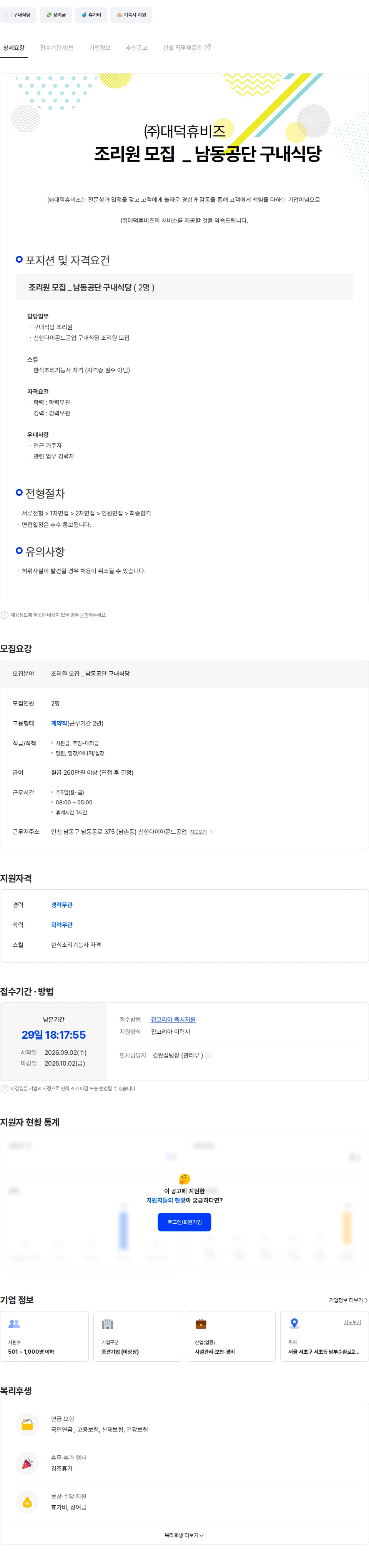Go to the 추천공고 tab

[x=137, y=47]
